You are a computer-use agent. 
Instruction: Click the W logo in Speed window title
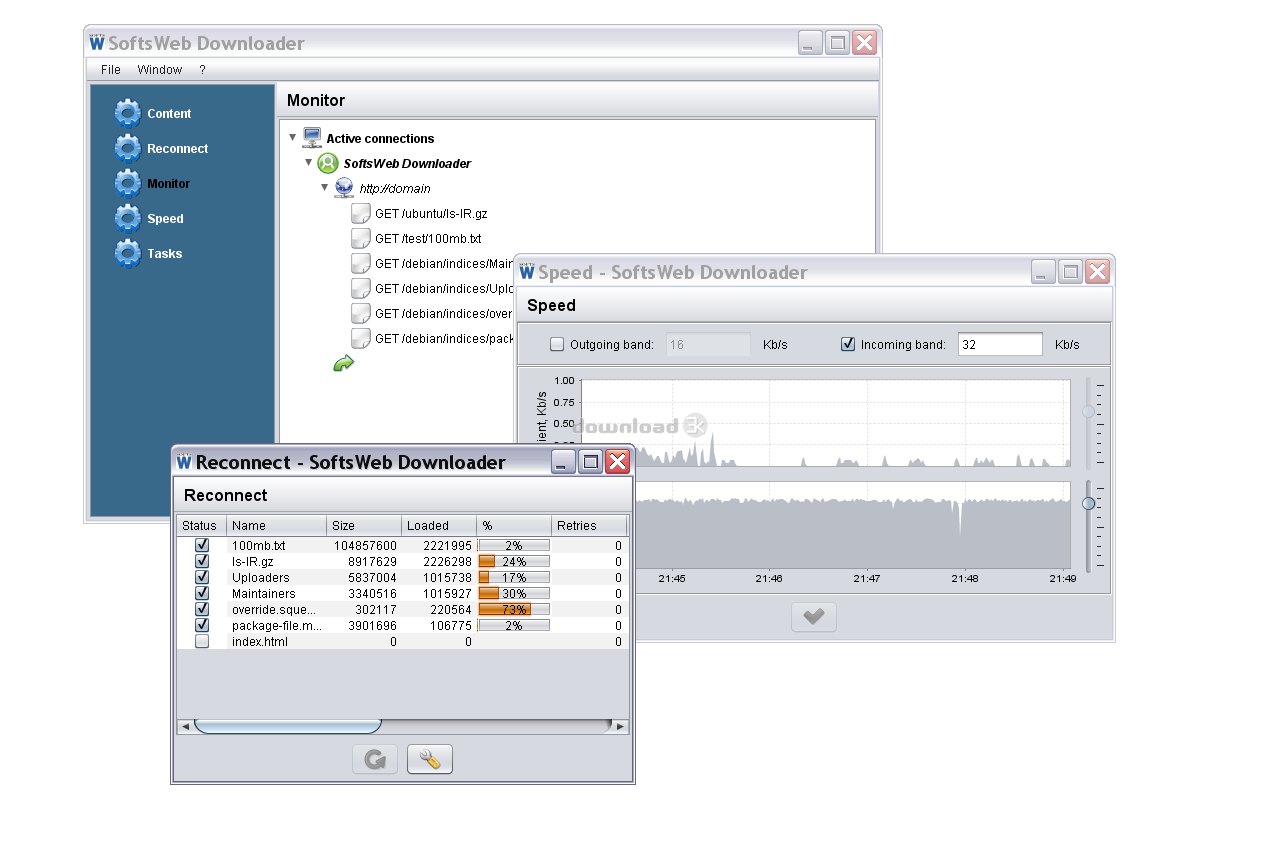tap(527, 271)
